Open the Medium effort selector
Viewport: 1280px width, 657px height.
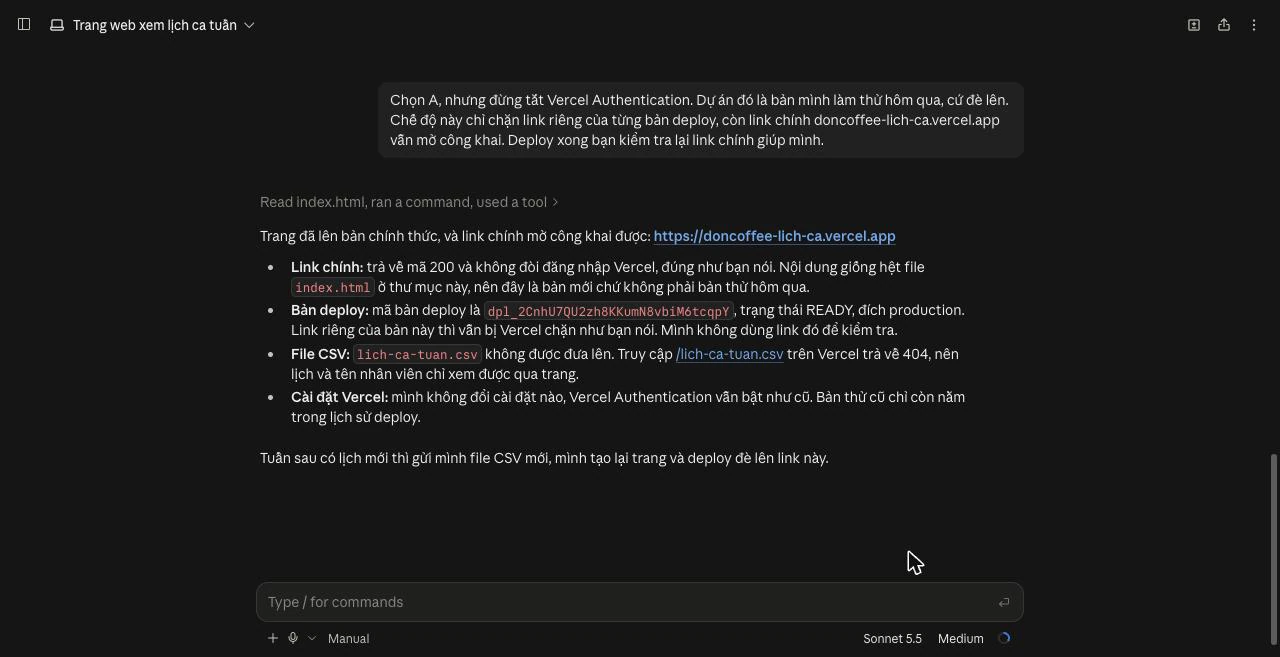(x=960, y=638)
